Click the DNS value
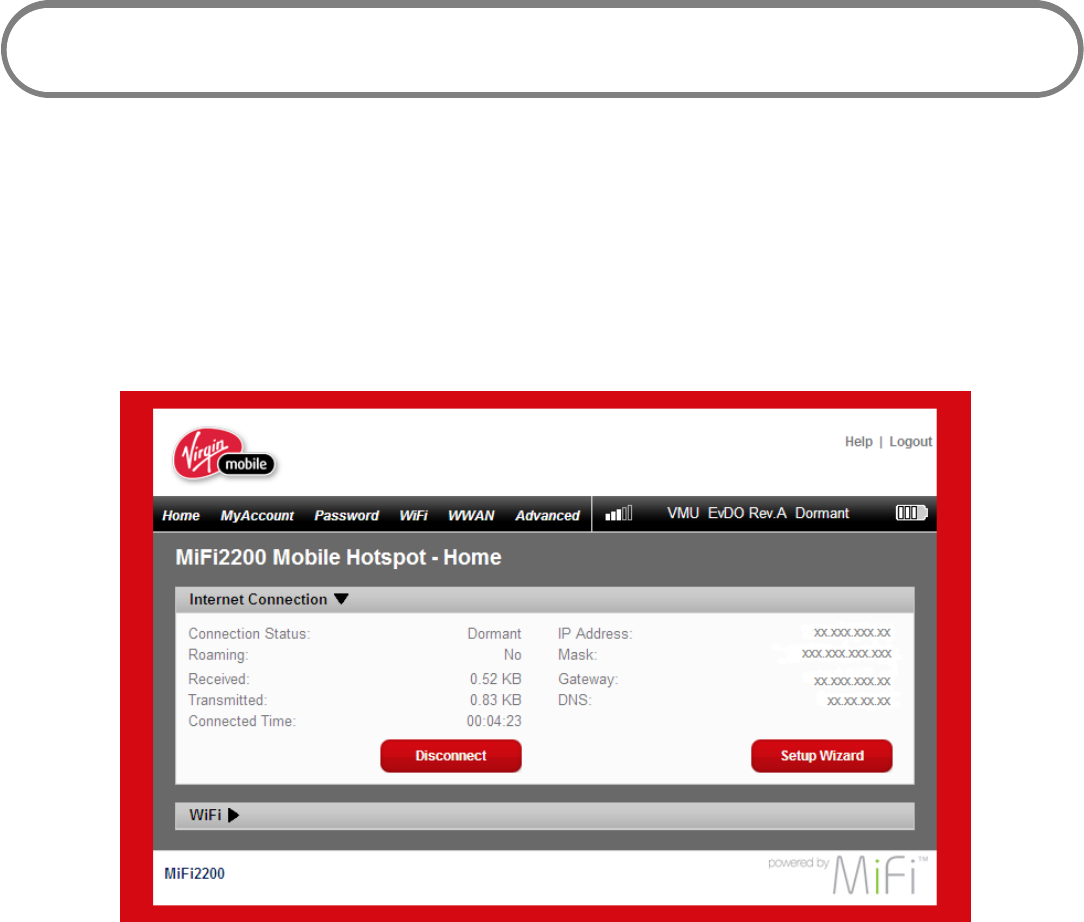This screenshot has height=922, width=1084. (859, 701)
